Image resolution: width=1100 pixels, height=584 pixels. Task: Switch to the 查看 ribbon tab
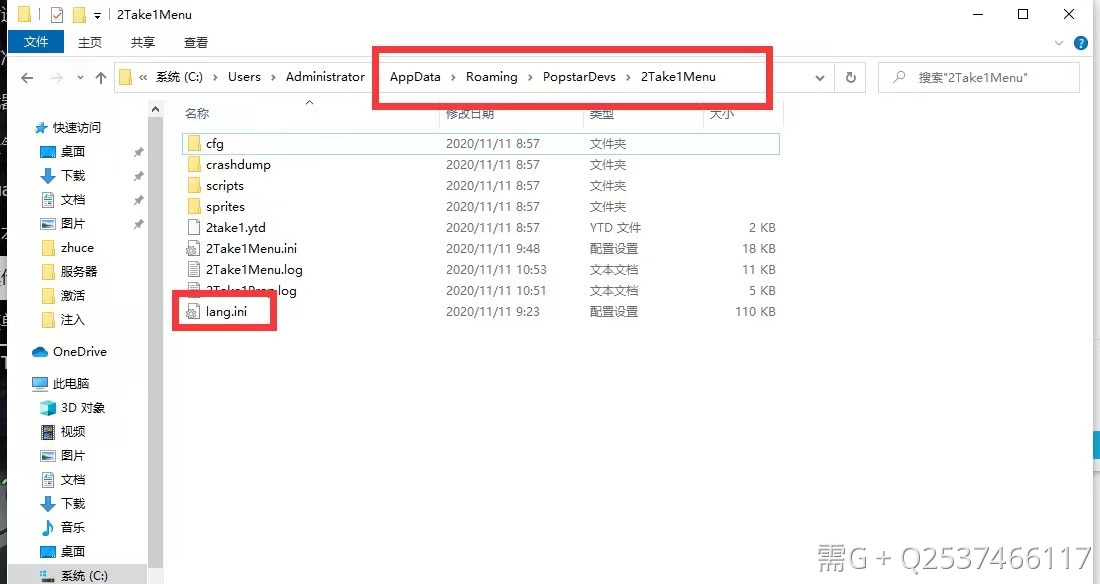196,43
